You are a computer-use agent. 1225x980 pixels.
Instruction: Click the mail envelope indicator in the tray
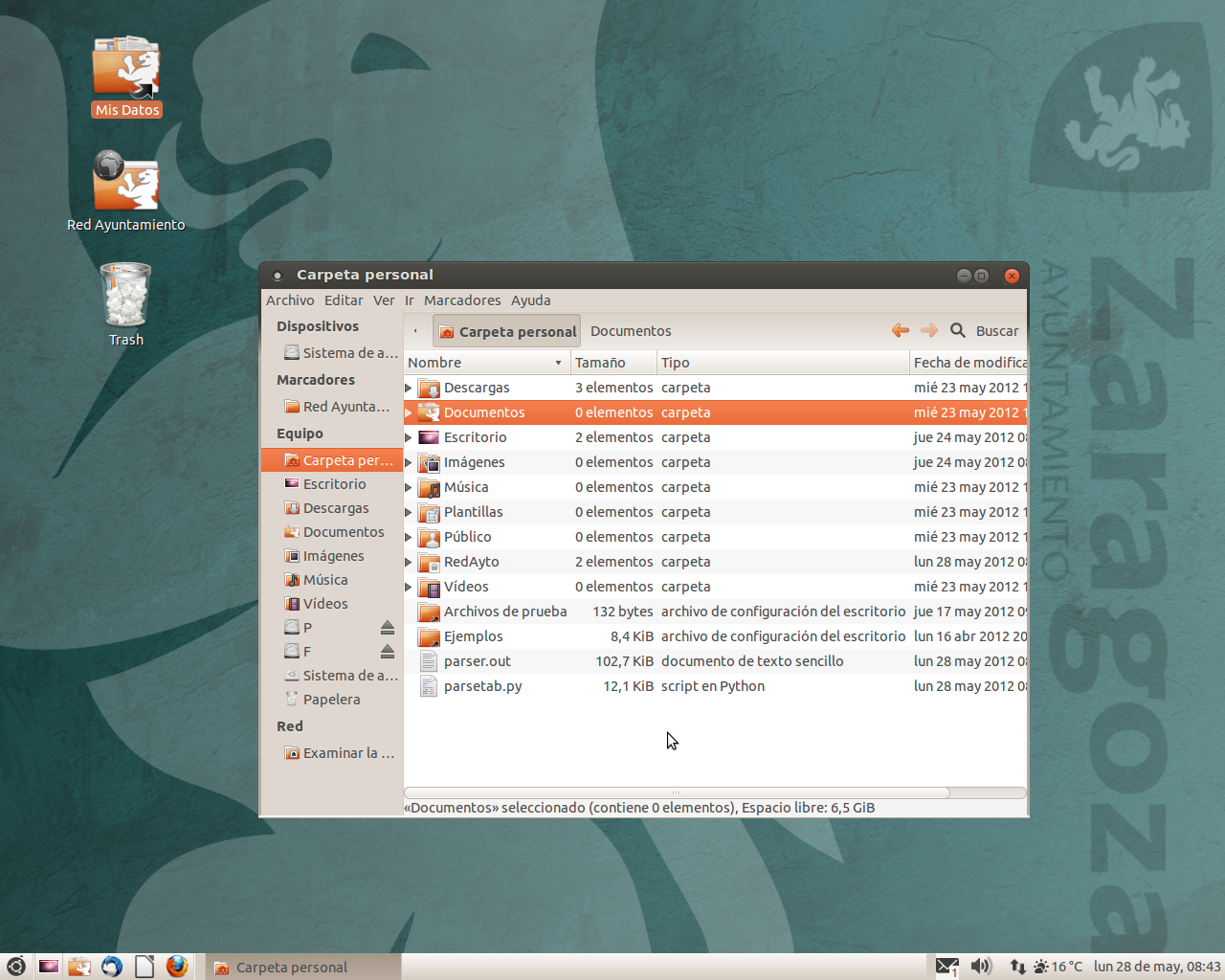pos(947,966)
